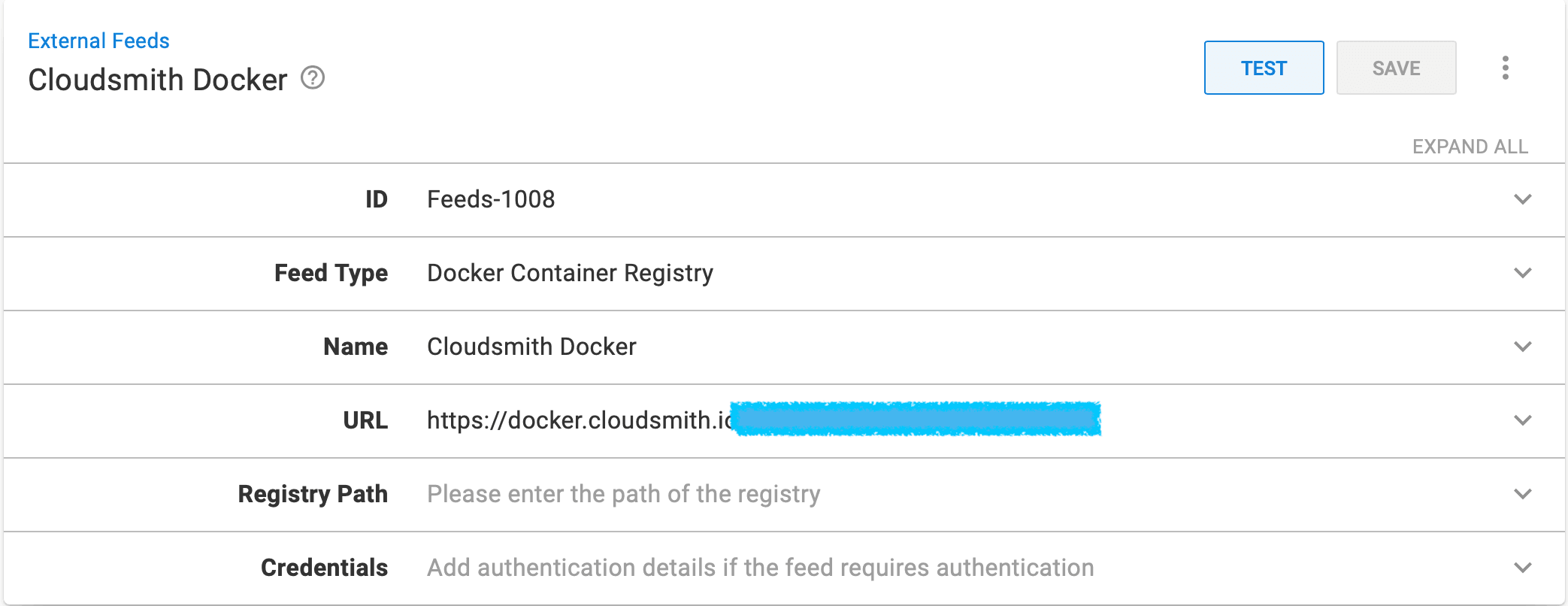
Task: Click the blue redacted portion of the URL
Action: (916, 419)
